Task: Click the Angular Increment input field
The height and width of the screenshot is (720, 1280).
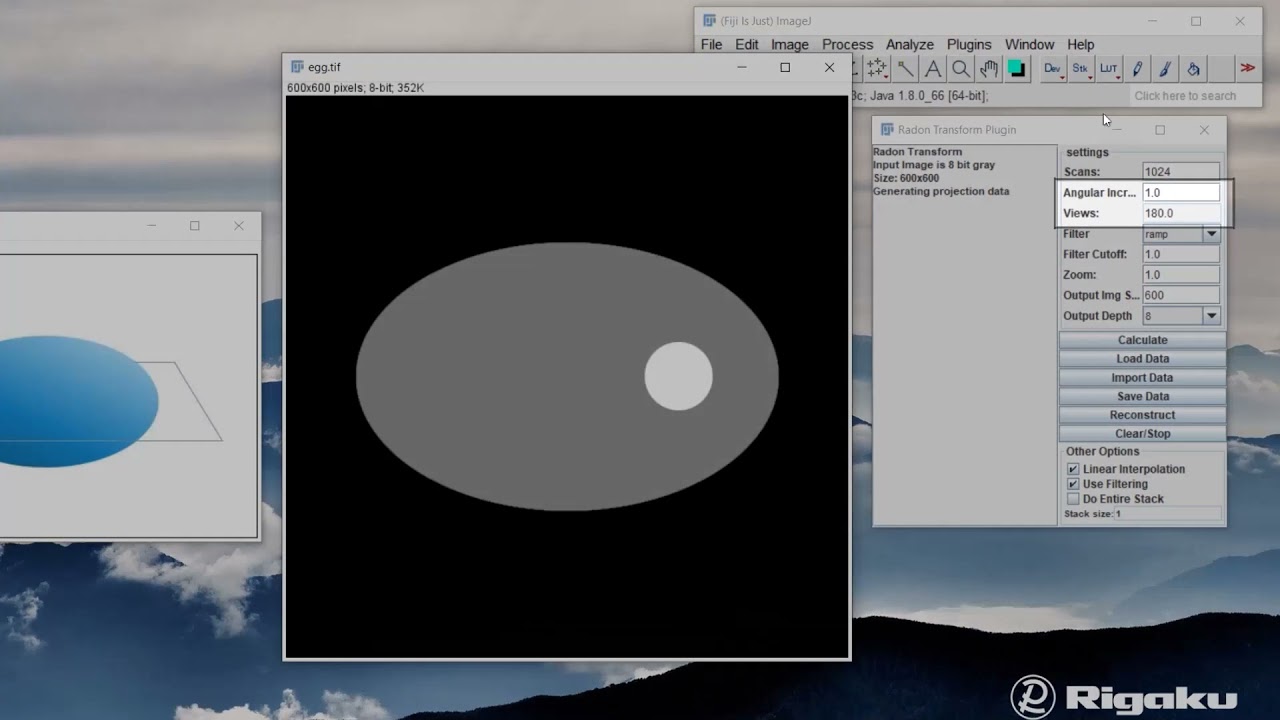Action: coord(1181,191)
